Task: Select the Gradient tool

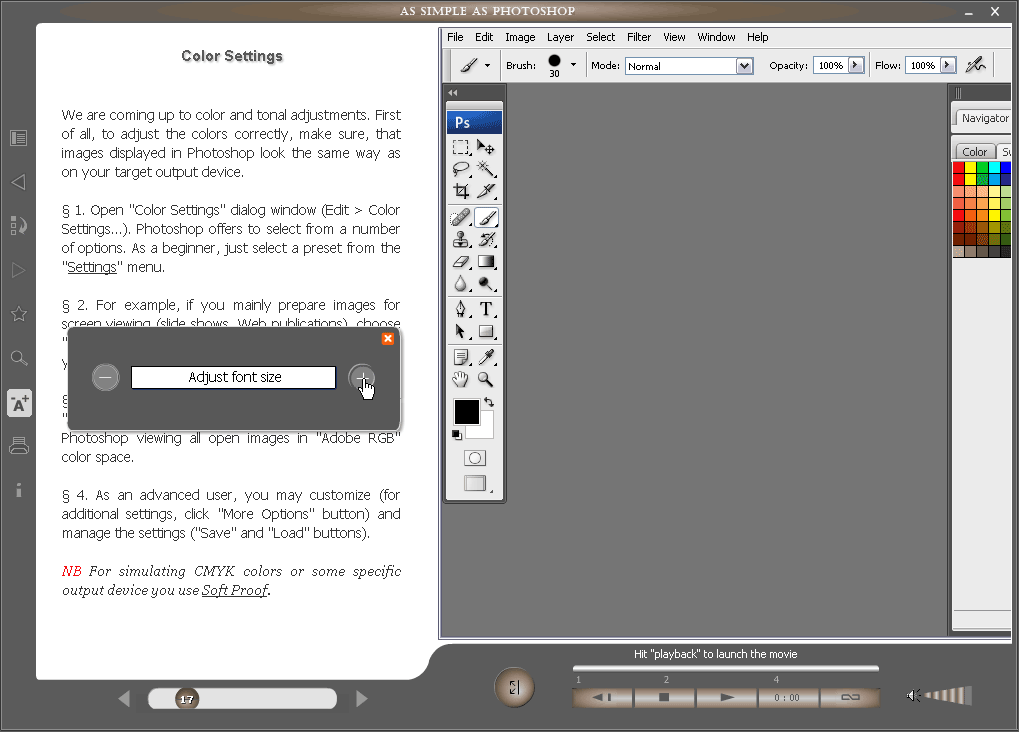Action: [485, 261]
